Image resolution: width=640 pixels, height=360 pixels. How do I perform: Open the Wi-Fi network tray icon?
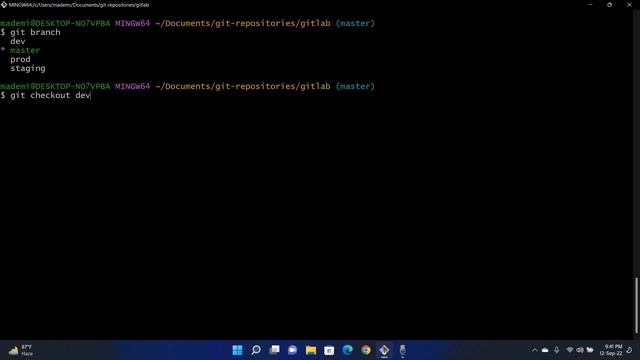point(570,350)
